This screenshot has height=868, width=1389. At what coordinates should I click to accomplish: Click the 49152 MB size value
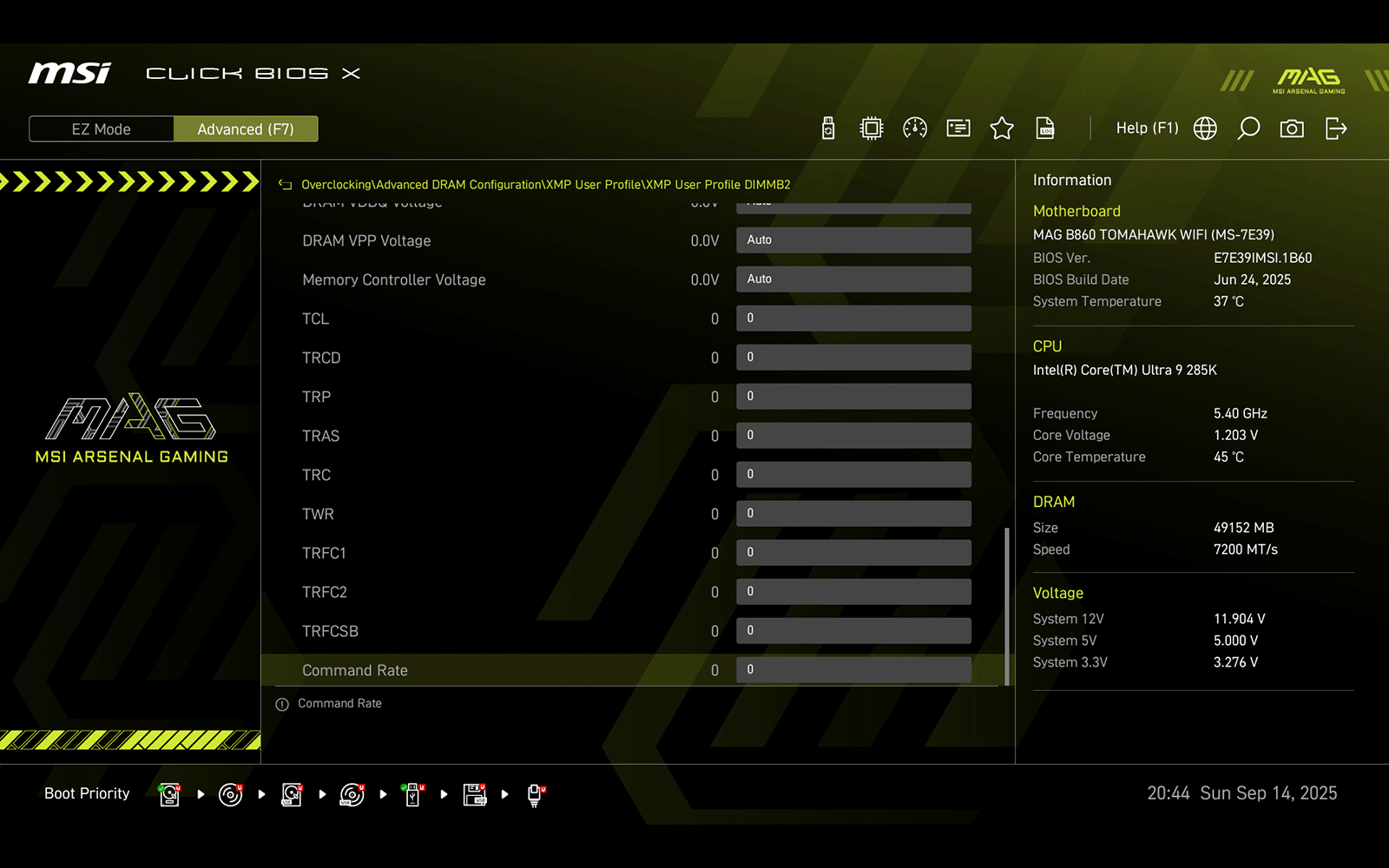1244,528
